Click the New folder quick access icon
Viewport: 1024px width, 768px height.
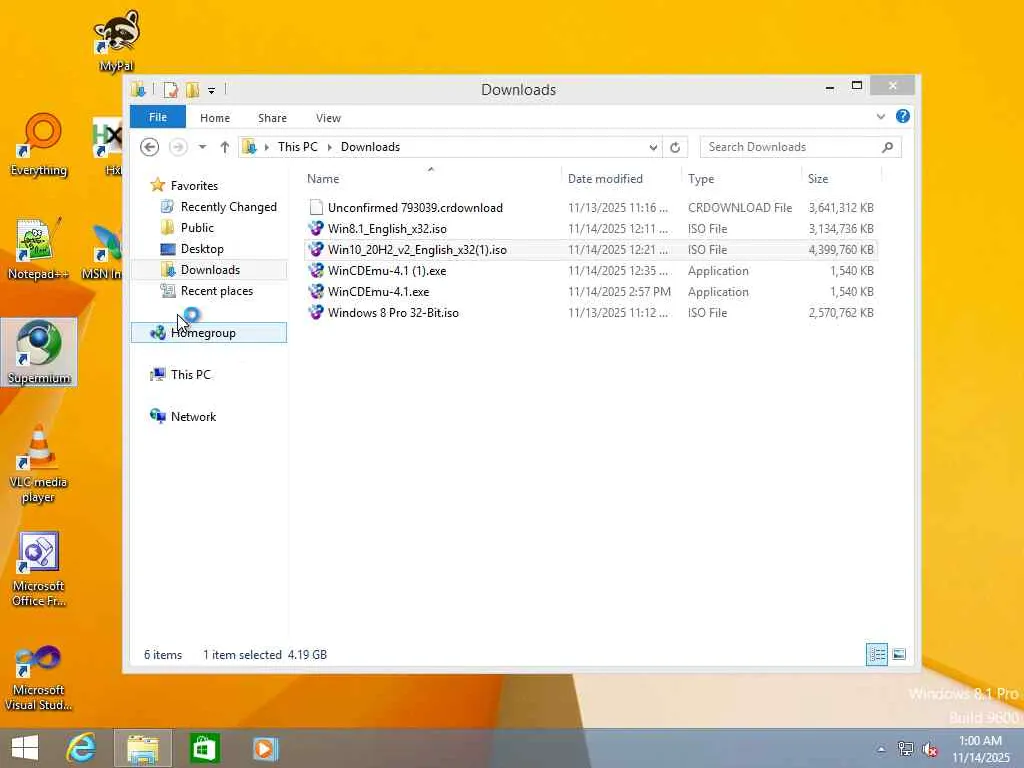[x=192, y=89]
